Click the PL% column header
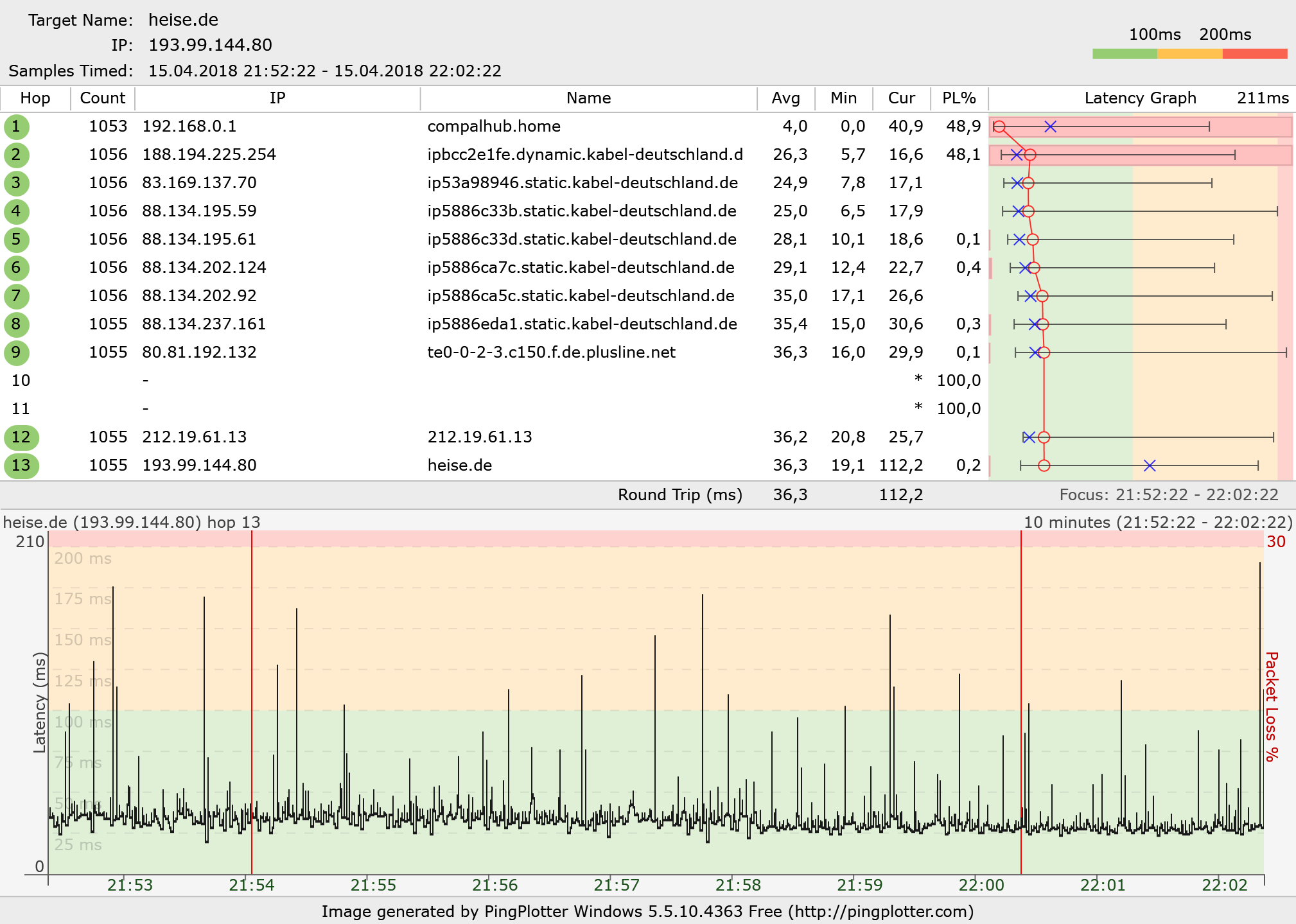Screen dimensions: 1296x924 click(x=959, y=98)
